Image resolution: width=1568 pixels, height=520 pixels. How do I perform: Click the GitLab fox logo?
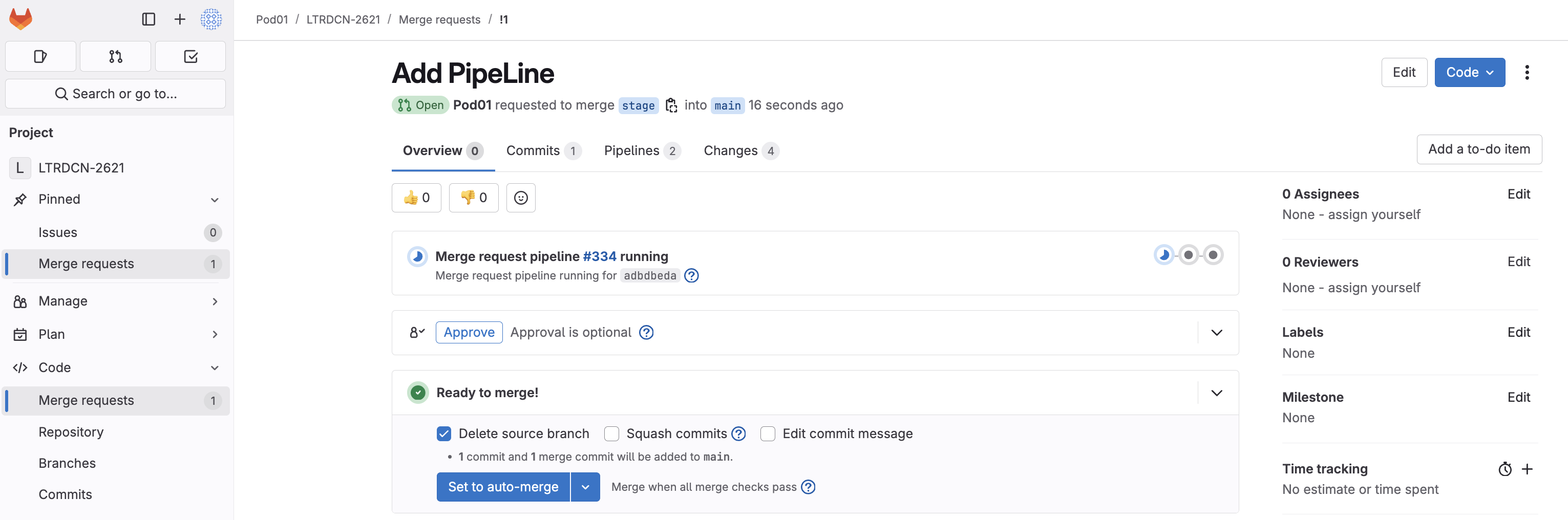point(20,19)
